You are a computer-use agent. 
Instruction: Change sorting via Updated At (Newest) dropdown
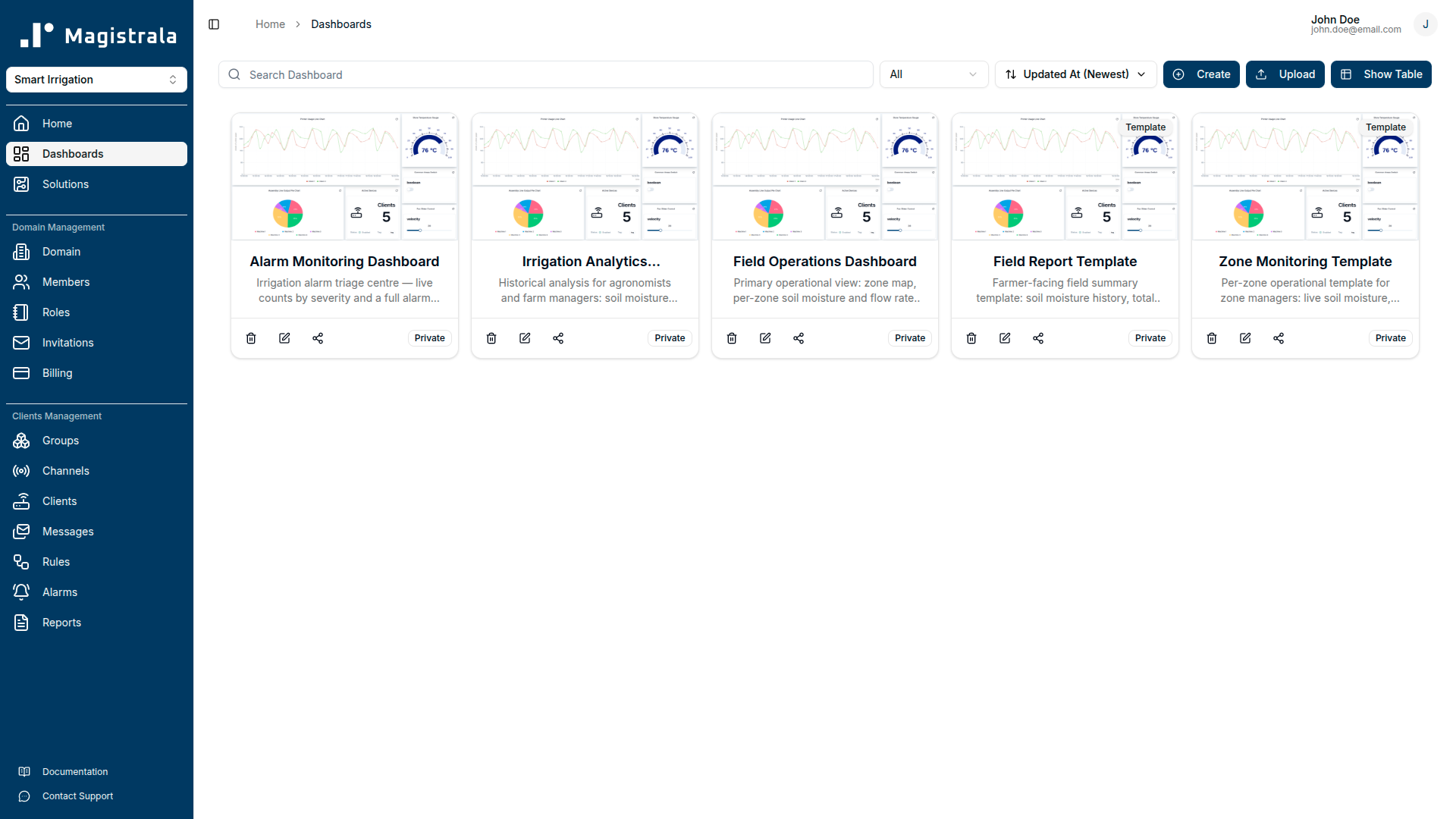click(x=1075, y=74)
